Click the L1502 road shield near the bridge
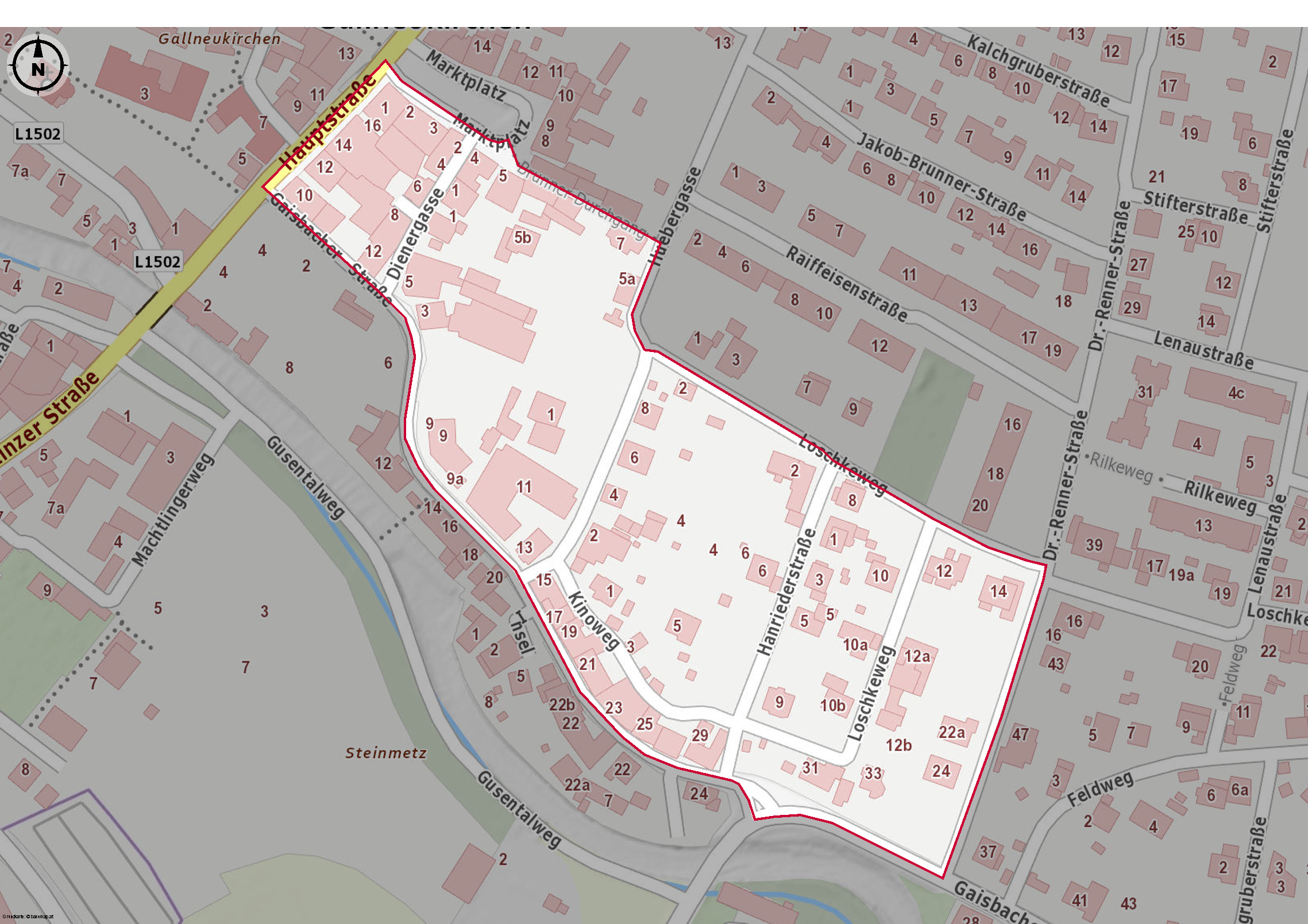The height and width of the screenshot is (924, 1308). pyautogui.click(x=157, y=262)
